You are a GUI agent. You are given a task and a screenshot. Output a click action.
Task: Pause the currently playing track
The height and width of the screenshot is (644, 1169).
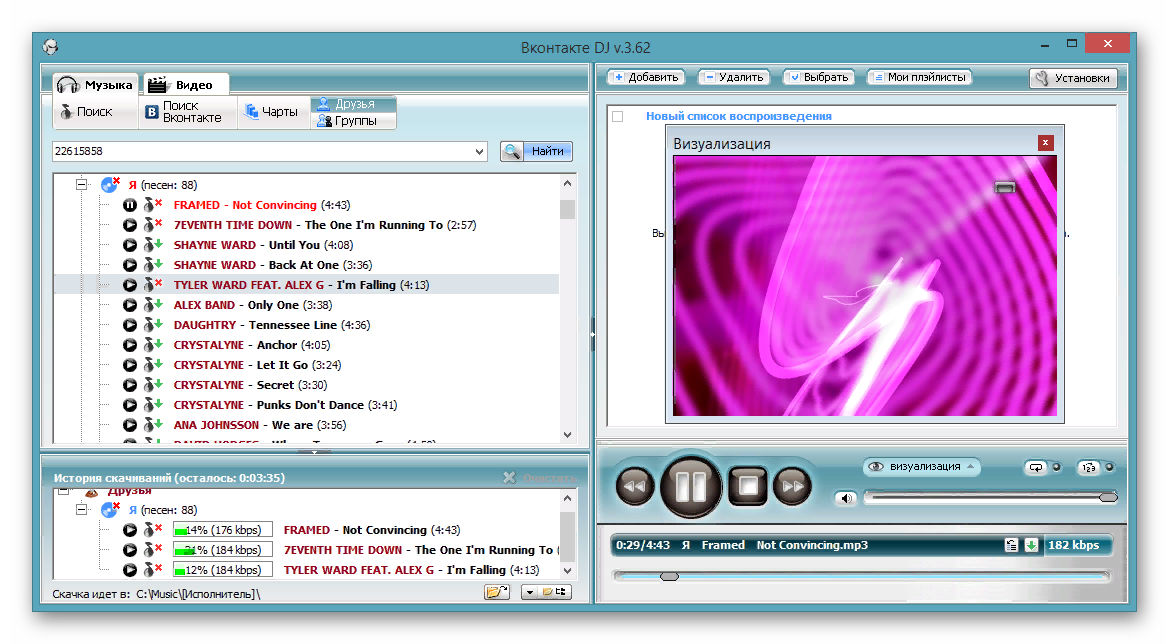pyautogui.click(x=691, y=487)
